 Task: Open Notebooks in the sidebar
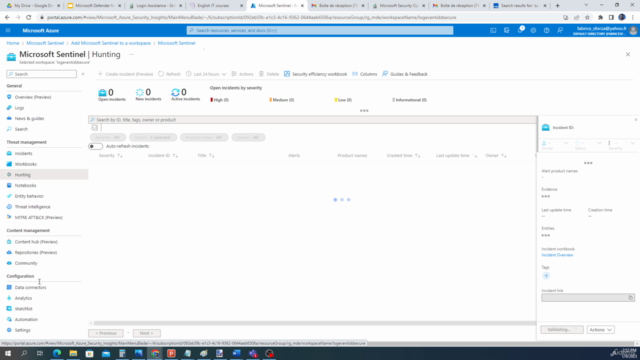coord(25,185)
